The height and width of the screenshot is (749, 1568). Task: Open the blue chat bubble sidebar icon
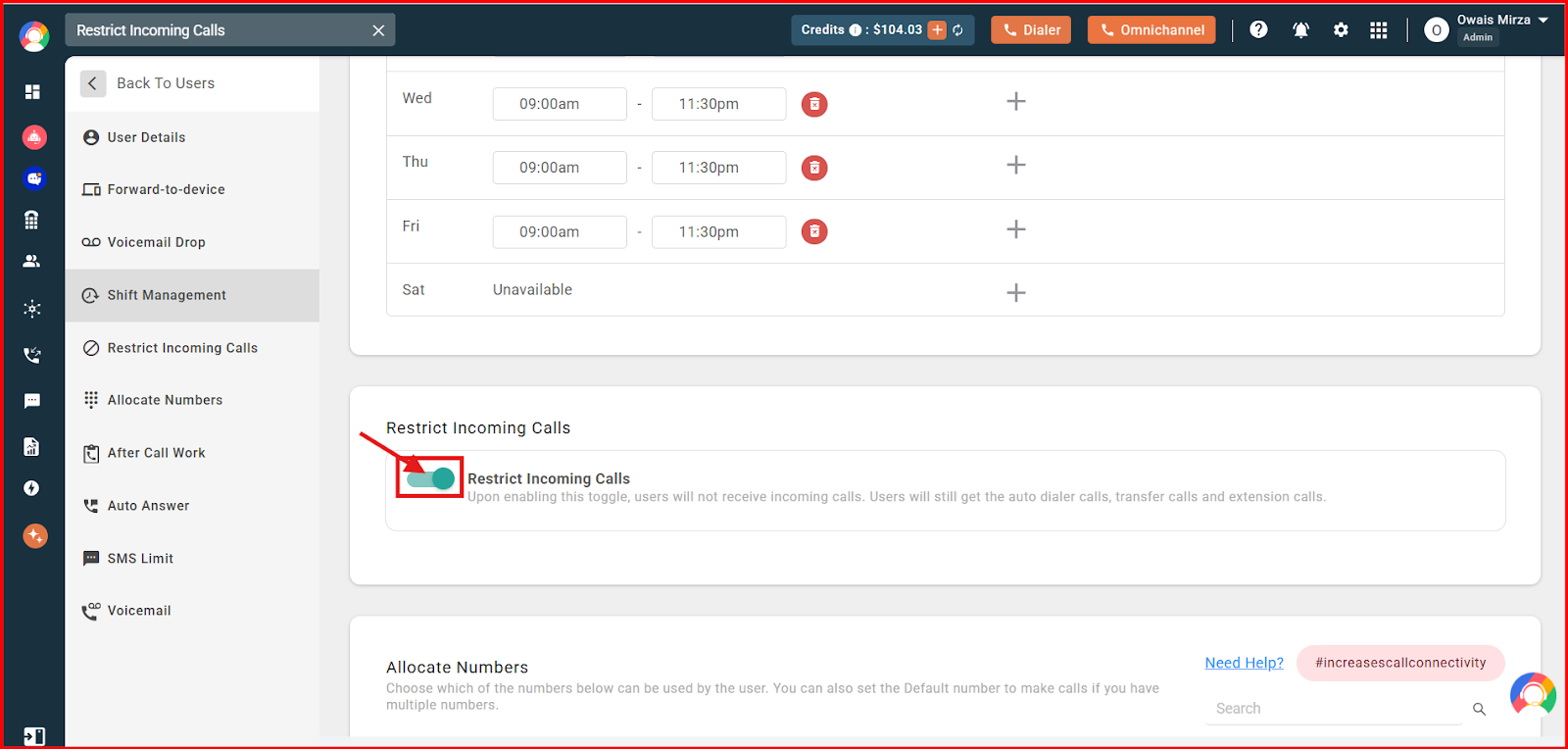coord(34,178)
